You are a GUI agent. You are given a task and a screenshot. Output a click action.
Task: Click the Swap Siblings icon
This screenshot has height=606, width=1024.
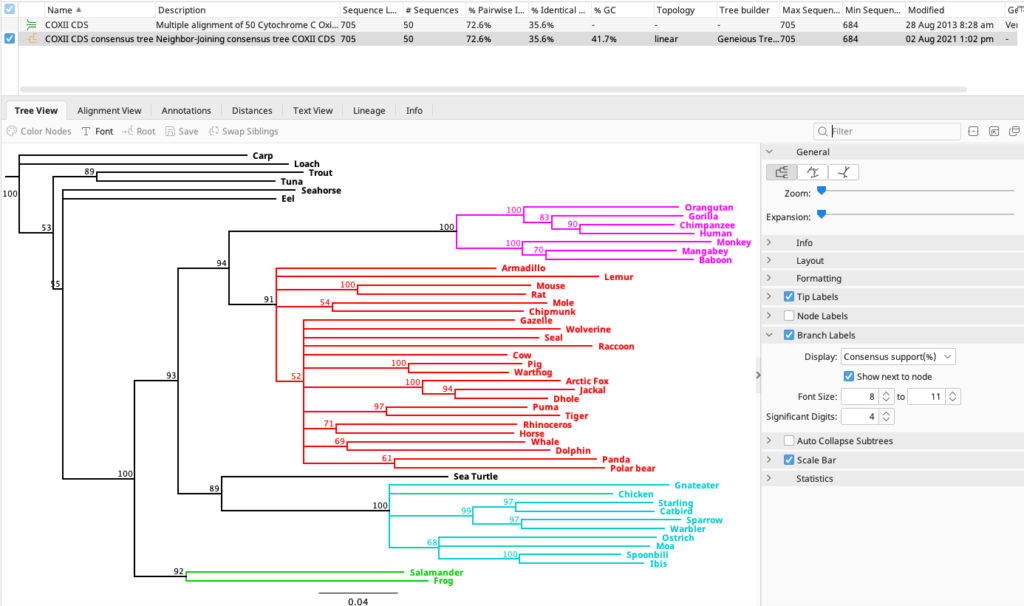click(x=214, y=131)
